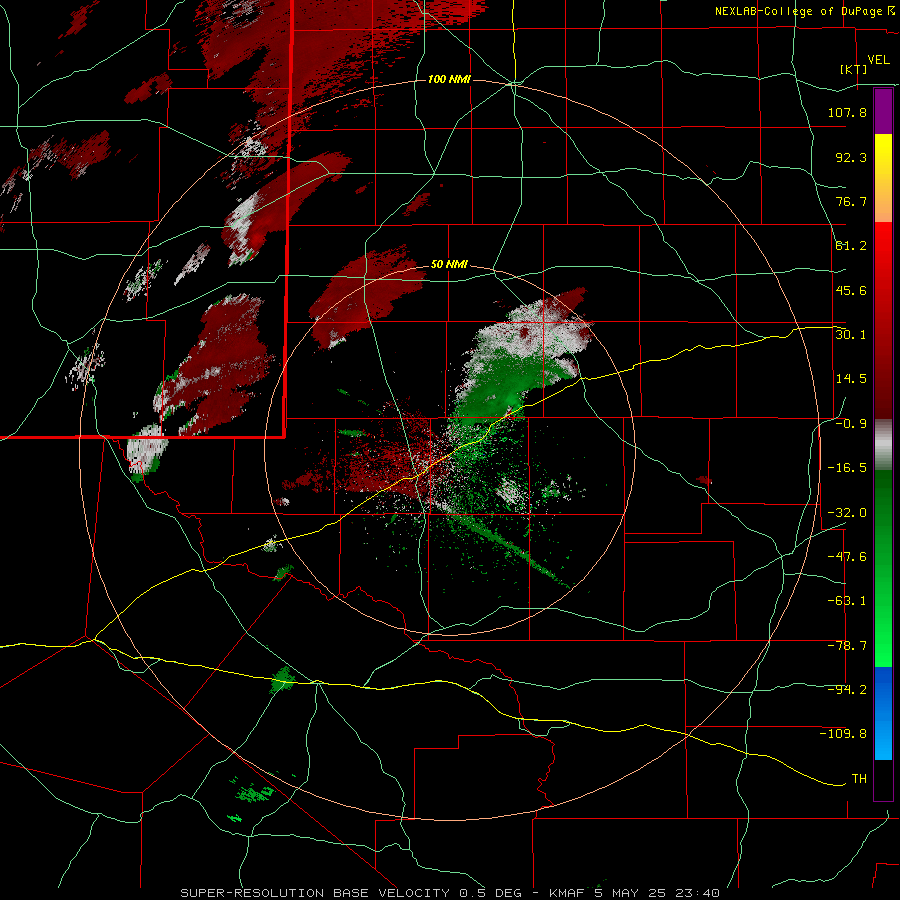Click the blue segment of the color bar
The width and height of the screenshot is (900, 900).
[x=883, y=713]
